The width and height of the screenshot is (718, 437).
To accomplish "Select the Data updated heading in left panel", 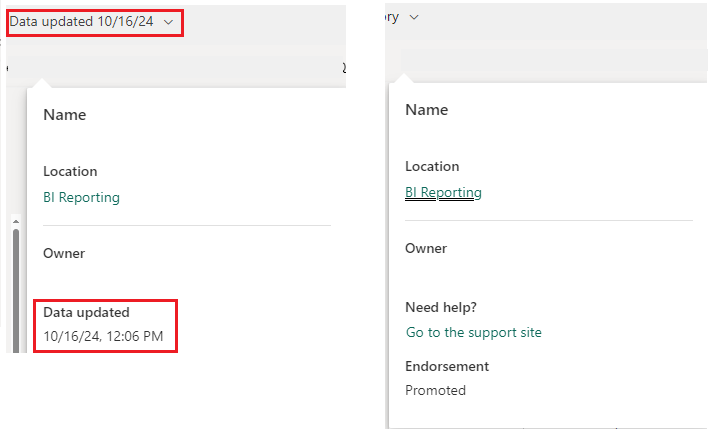I will click(x=86, y=312).
